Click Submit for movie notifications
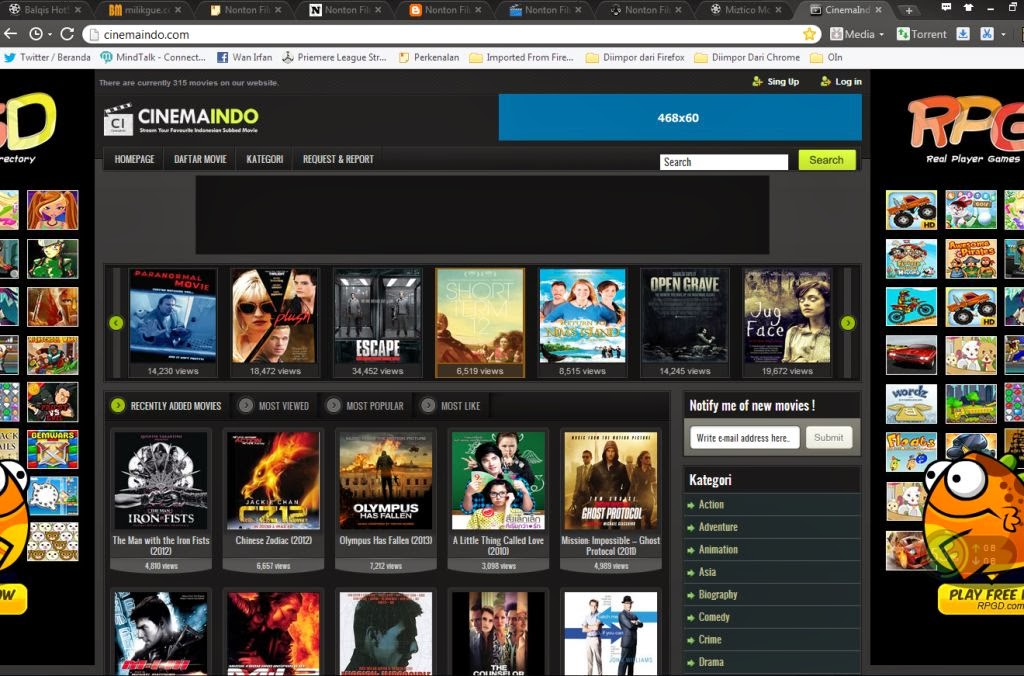This screenshot has width=1024, height=676. (829, 438)
